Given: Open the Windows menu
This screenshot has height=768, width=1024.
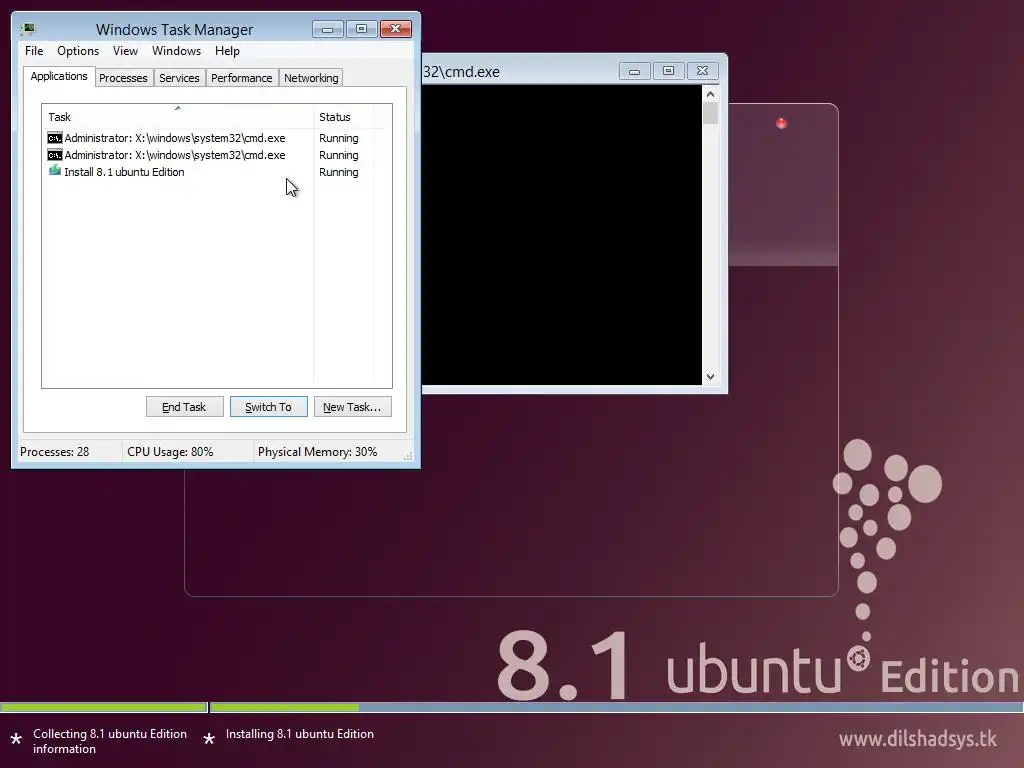Looking at the screenshot, I should (x=176, y=51).
